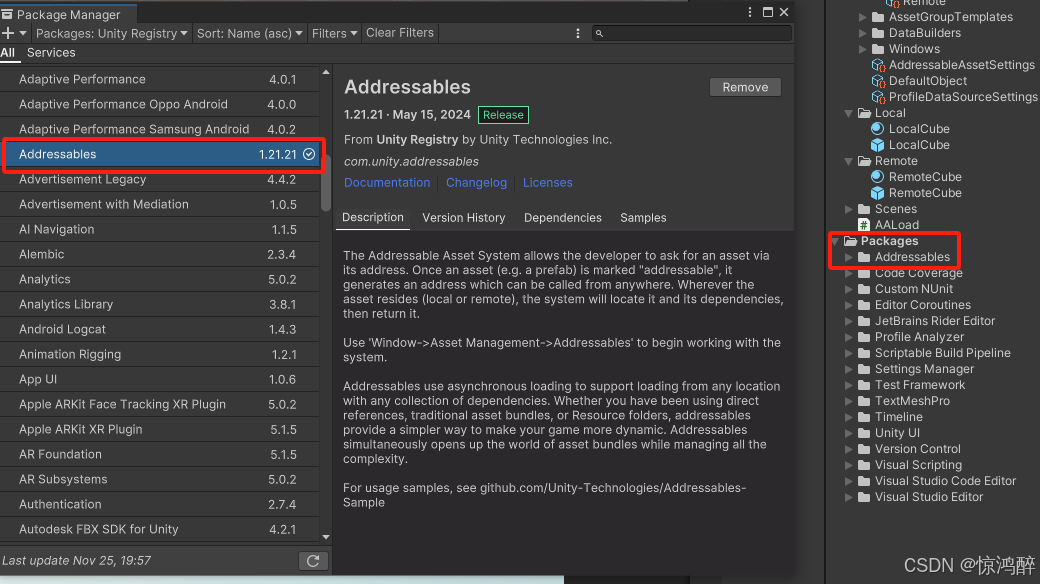
Task: Select the AALoad script icon
Action: pyautogui.click(x=864, y=225)
